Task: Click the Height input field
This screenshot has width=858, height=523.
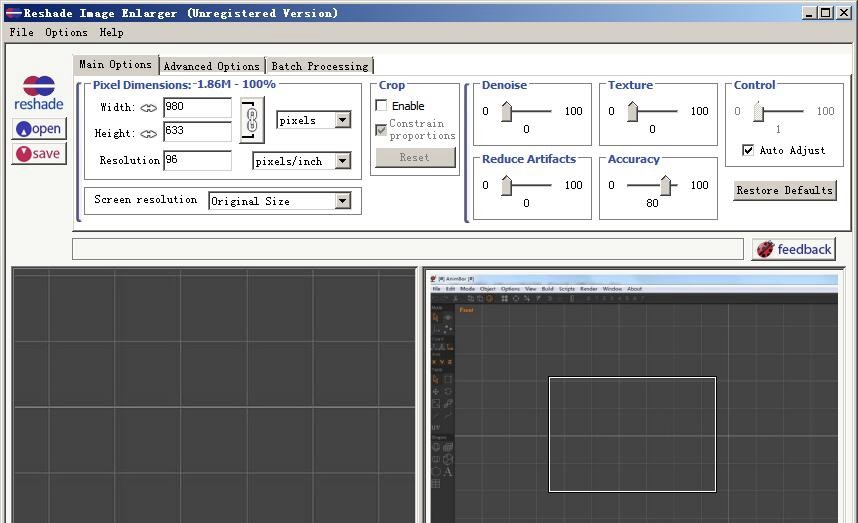Action: (x=198, y=131)
